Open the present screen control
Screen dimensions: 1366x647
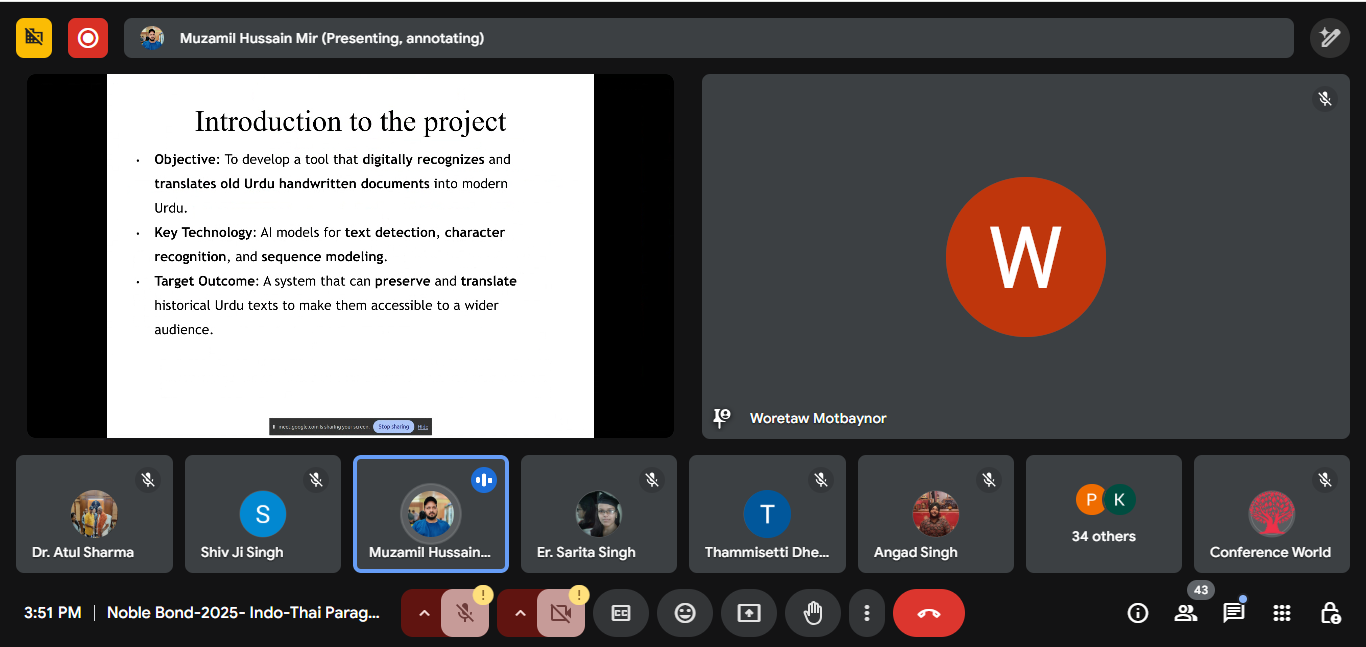(749, 612)
